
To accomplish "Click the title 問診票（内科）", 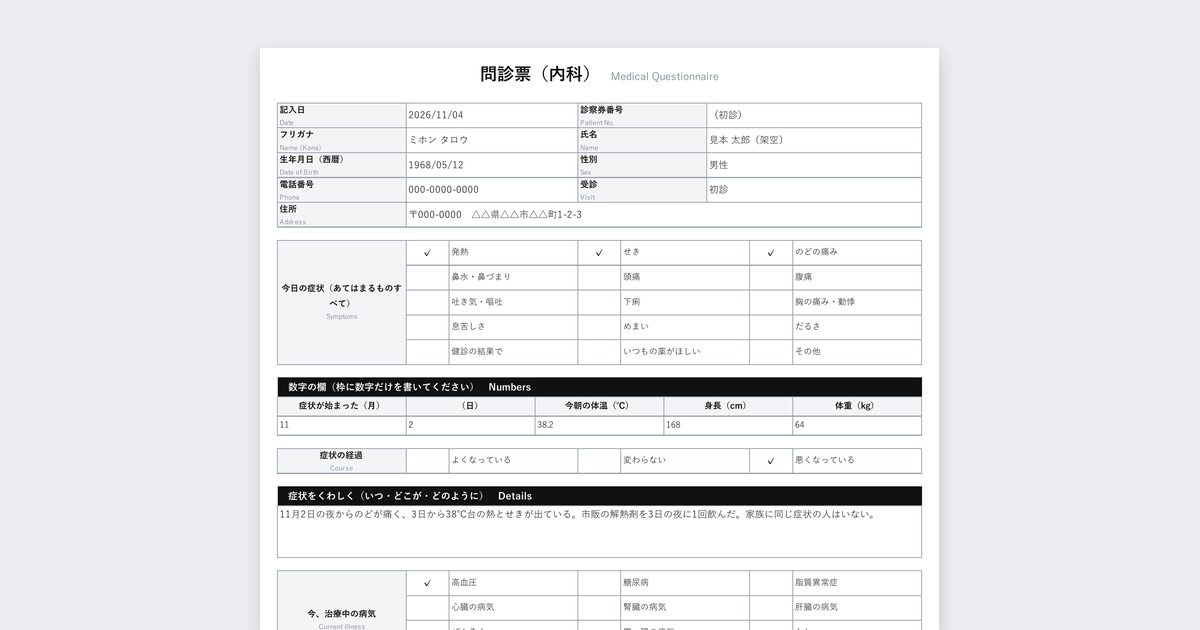I will click(536, 75).
